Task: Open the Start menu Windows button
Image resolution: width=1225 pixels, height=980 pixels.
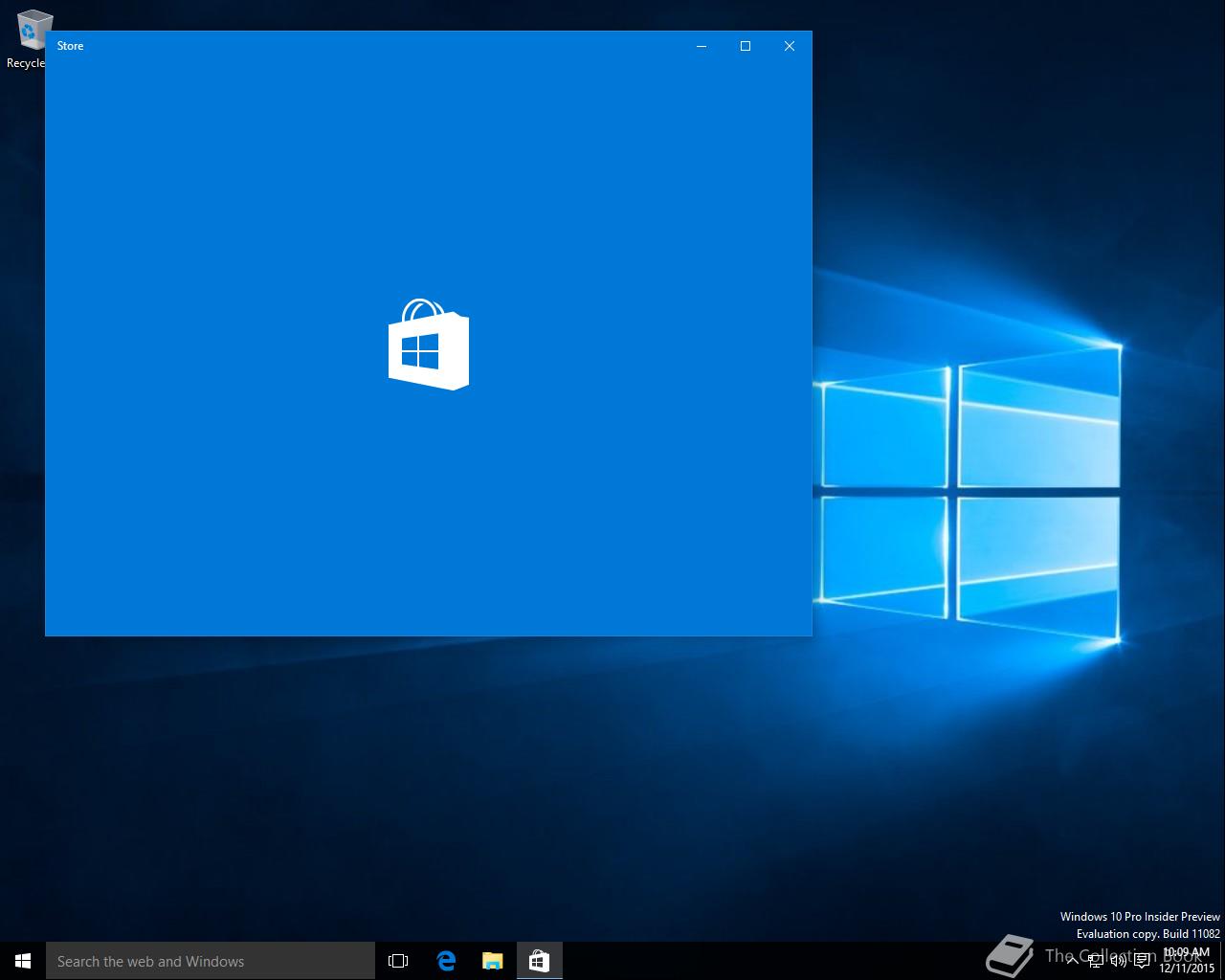Action: (x=23, y=961)
